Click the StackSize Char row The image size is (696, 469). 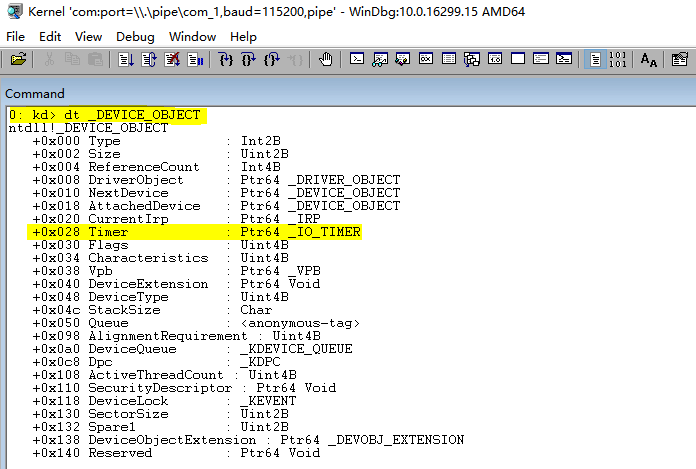click(152, 310)
